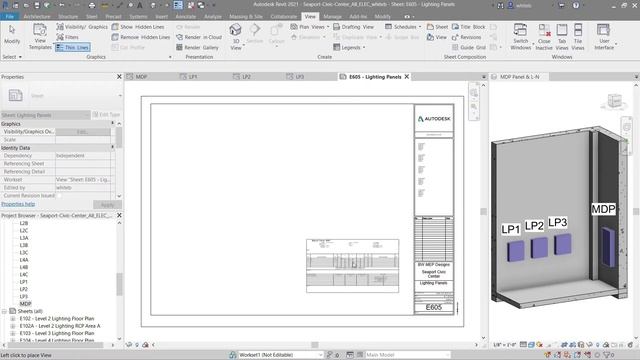
Task: Select the Modify tool
Action: click(12, 34)
